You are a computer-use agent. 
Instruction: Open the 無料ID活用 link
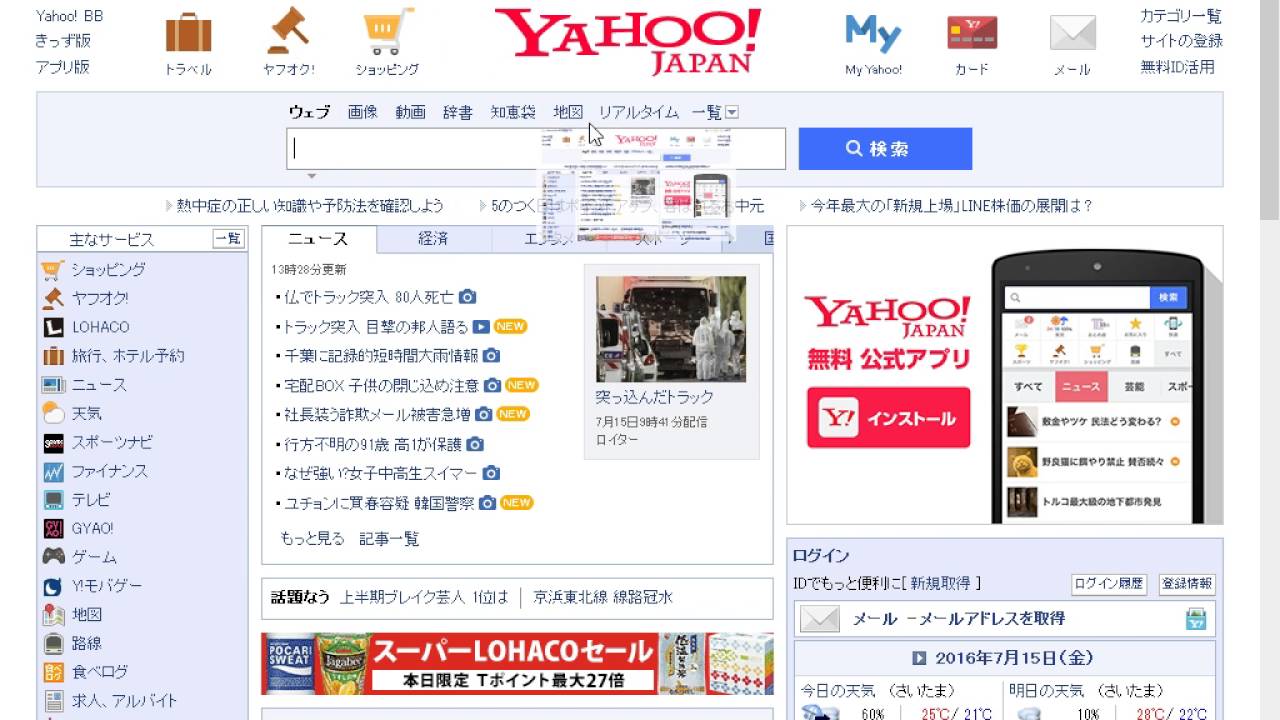(1177, 67)
